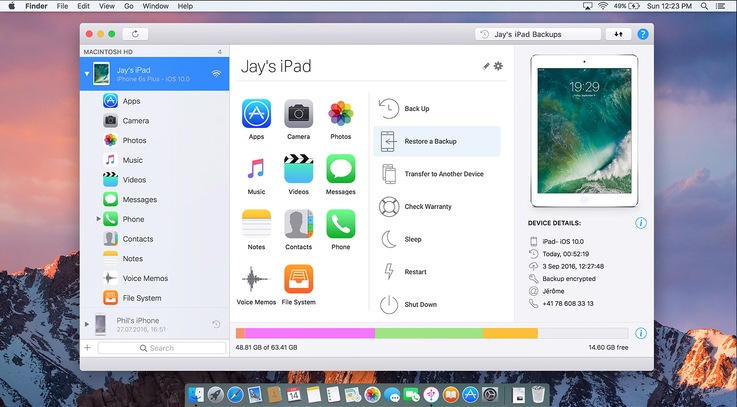Select Videos in the sidebar
The width and height of the screenshot is (737, 407).
155,180
